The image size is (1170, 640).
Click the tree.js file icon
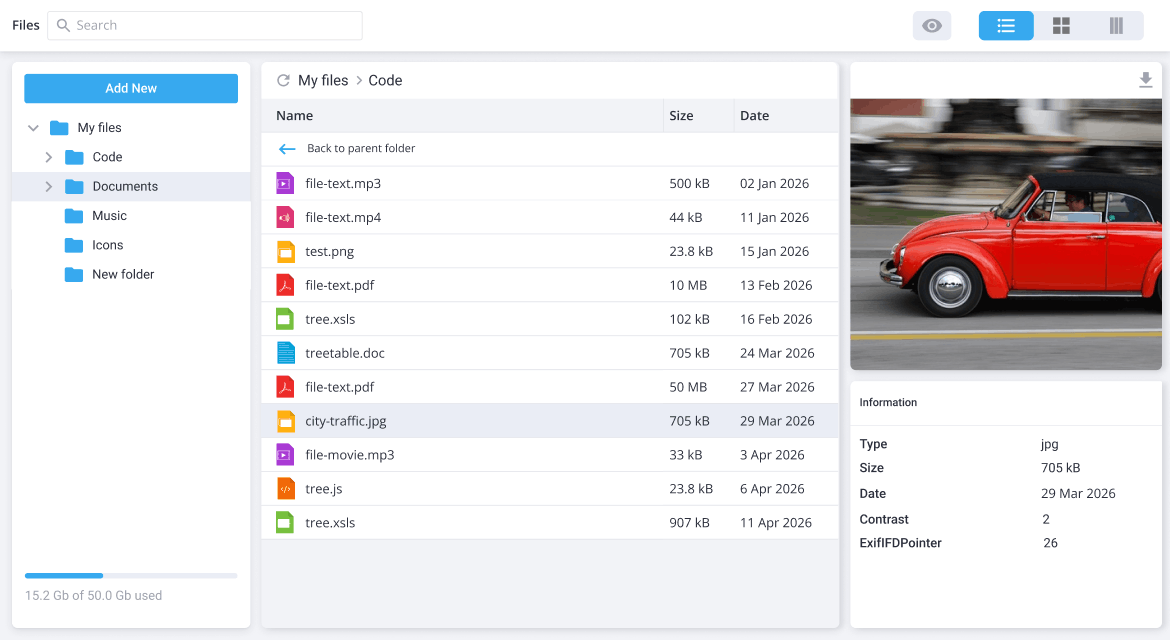(x=285, y=488)
